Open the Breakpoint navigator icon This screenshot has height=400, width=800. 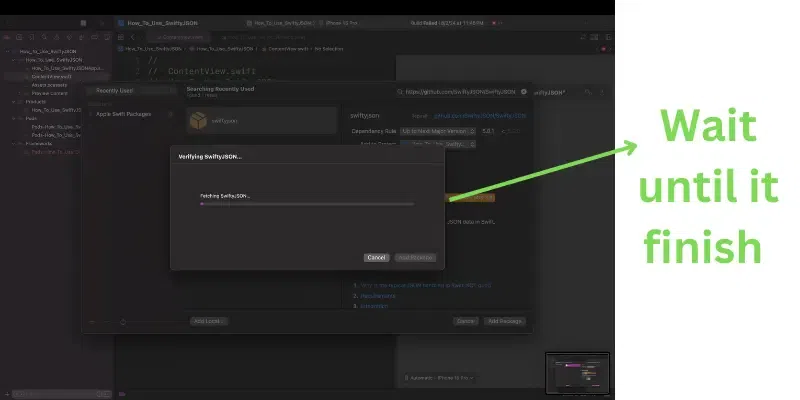[94, 37]
